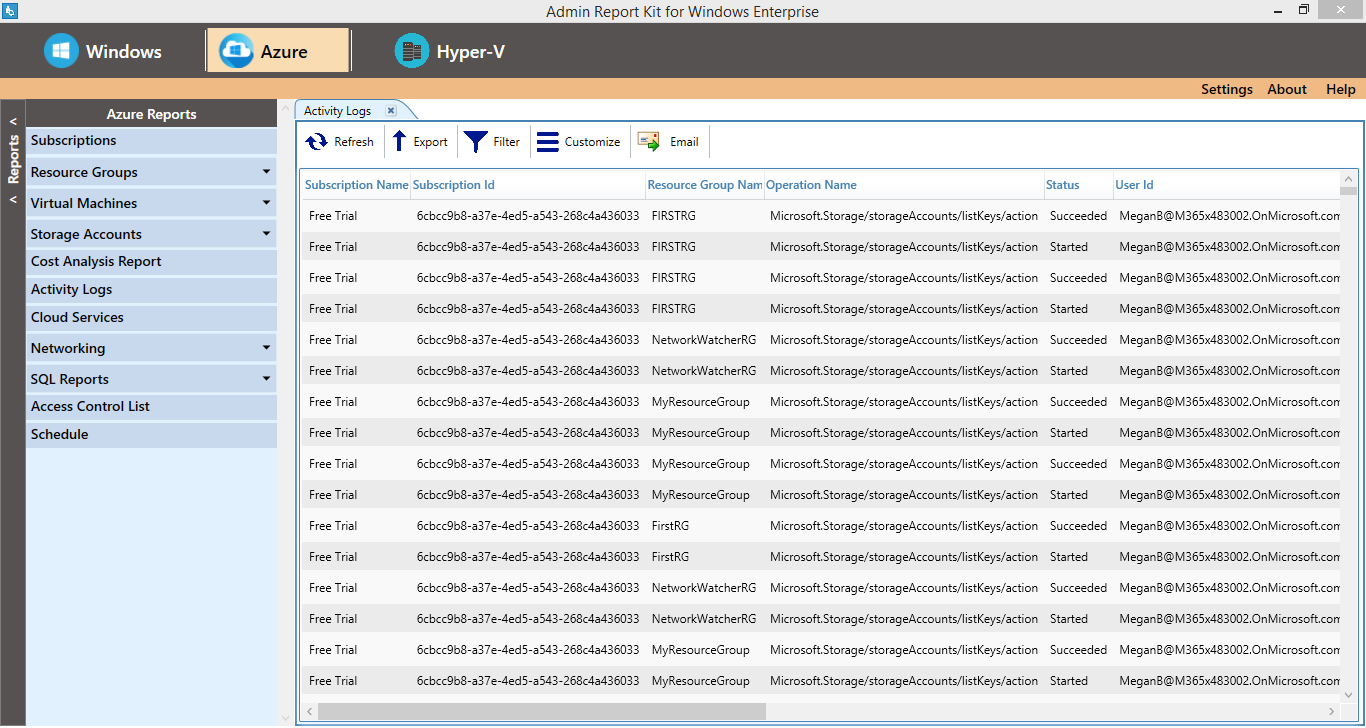The image size is (1366, 728).
Task: Sort by Operation Name column header
Action: coord(904,185)
